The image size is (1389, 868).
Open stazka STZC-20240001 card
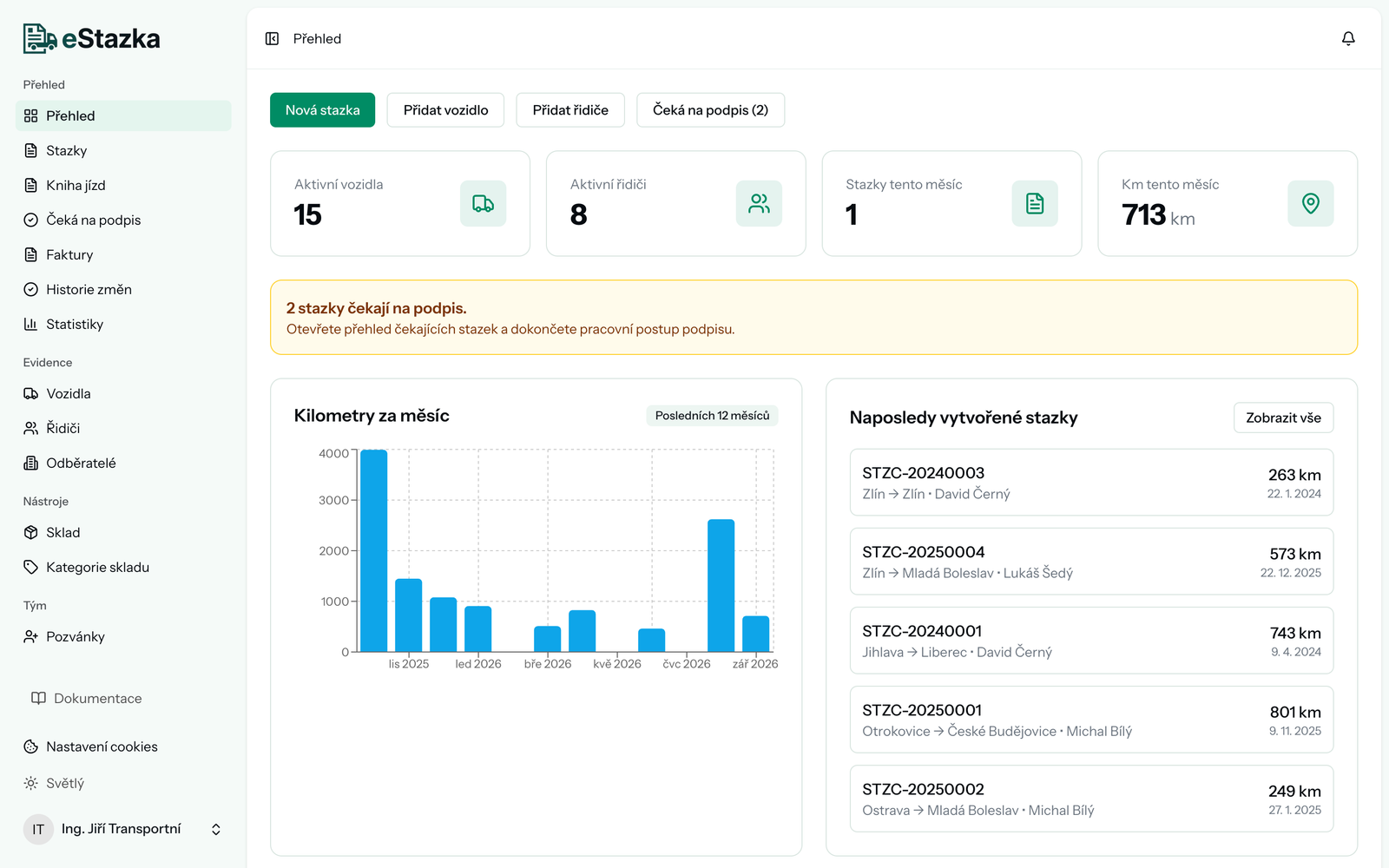coord(1091,641)
